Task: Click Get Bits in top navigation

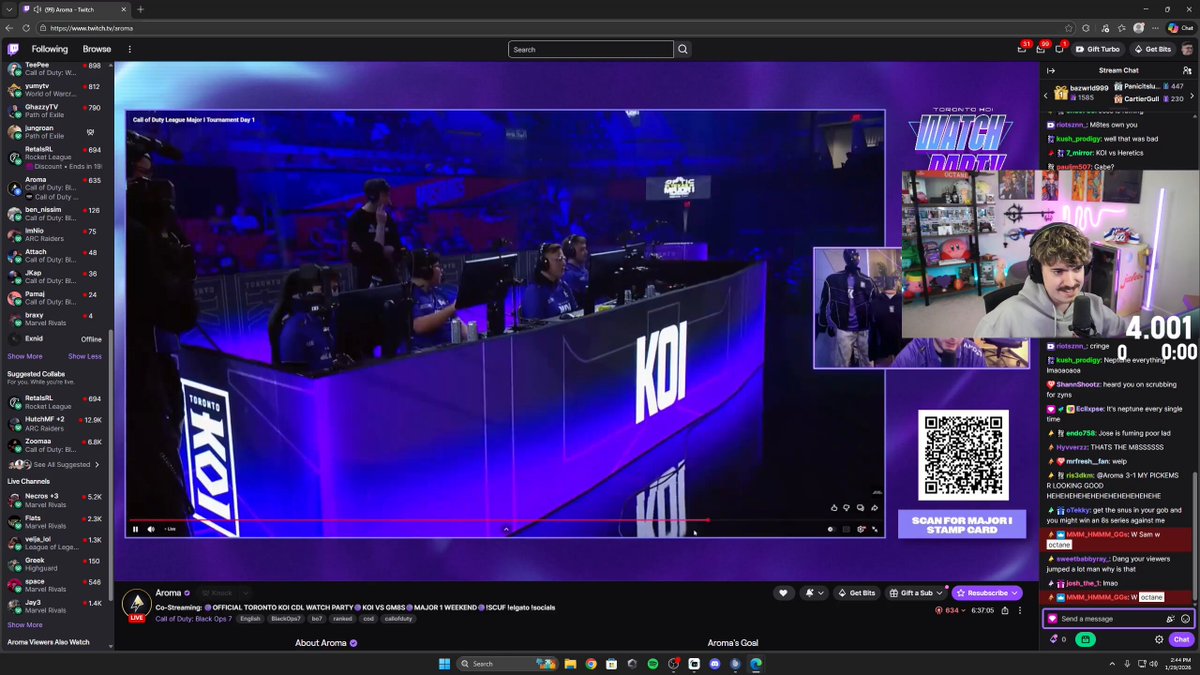Action: 1152,49
